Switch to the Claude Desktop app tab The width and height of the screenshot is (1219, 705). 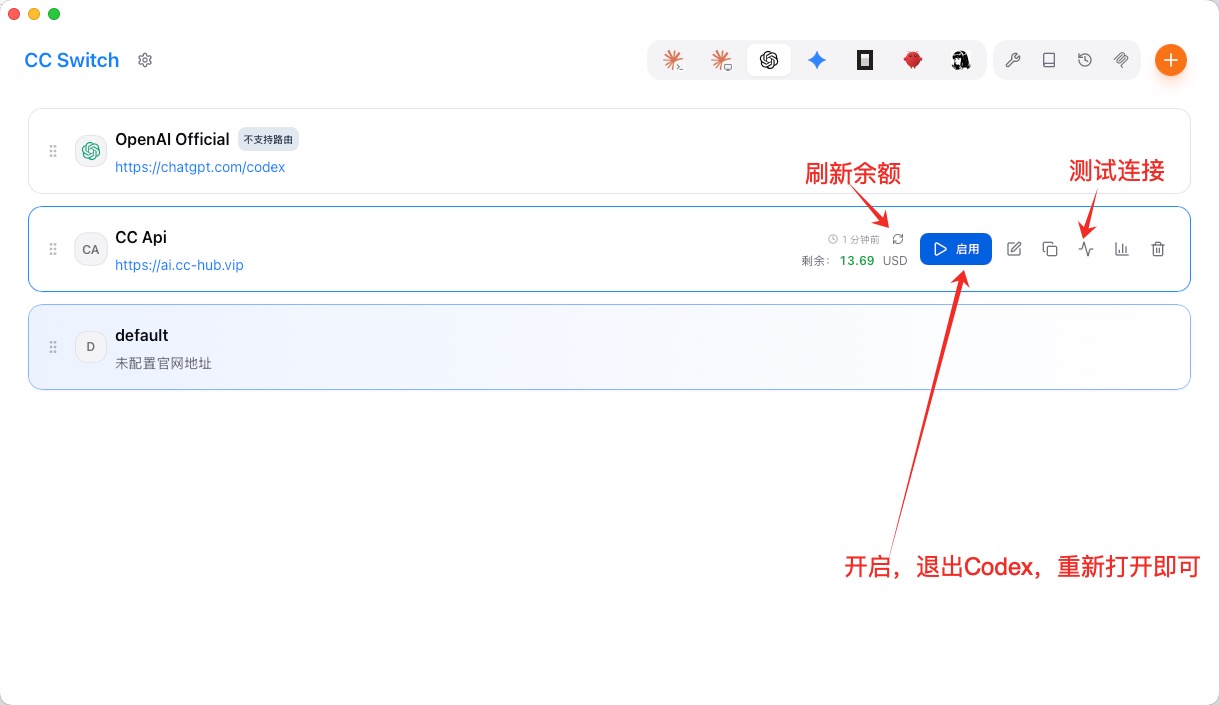[x=721, y=60]
